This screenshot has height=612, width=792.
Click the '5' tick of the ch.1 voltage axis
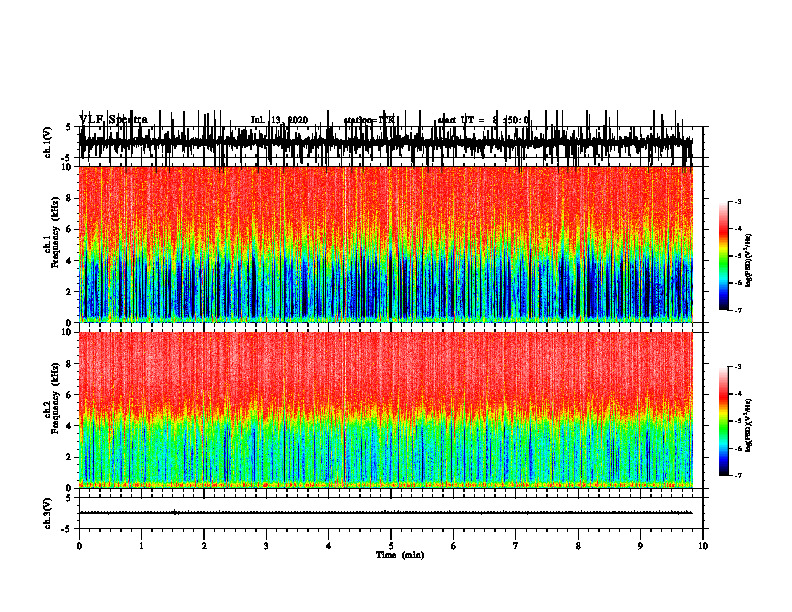coord(68,127)
